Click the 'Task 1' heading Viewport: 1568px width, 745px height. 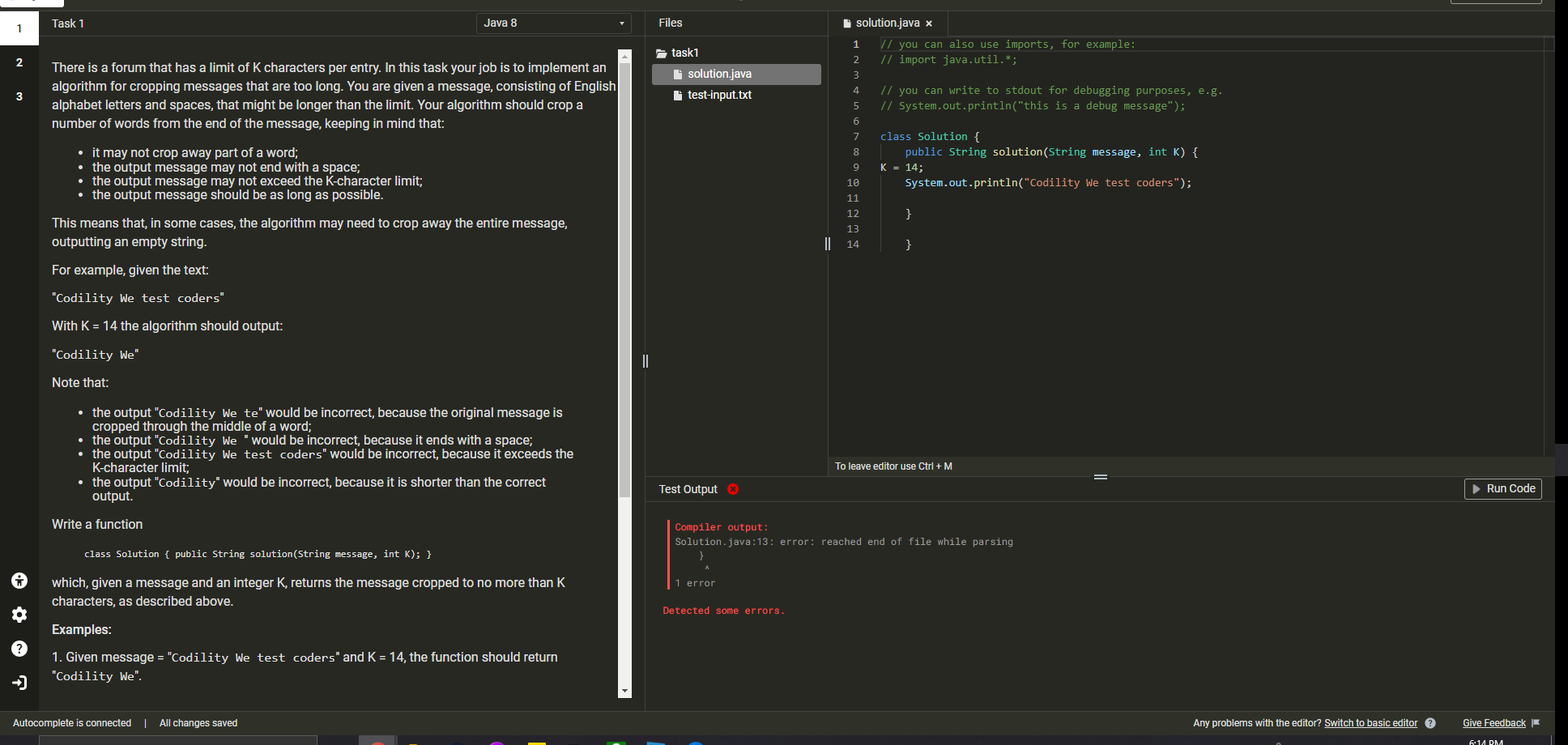click(68, 23)
